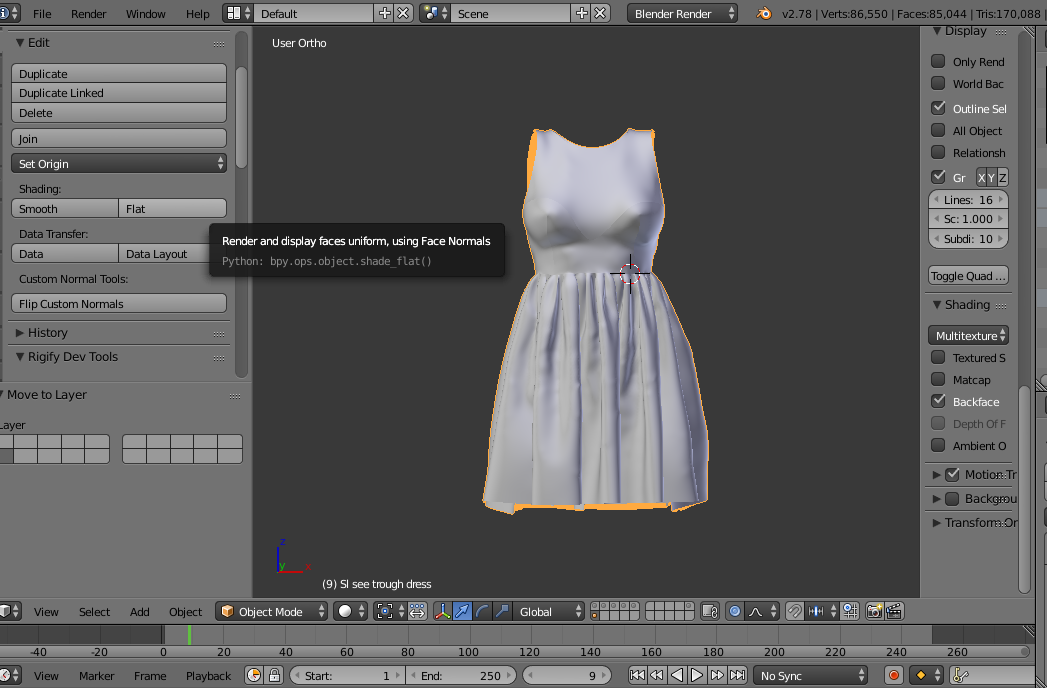Click the Smooth shading button

pyautogui.click(x=65, y=209)
